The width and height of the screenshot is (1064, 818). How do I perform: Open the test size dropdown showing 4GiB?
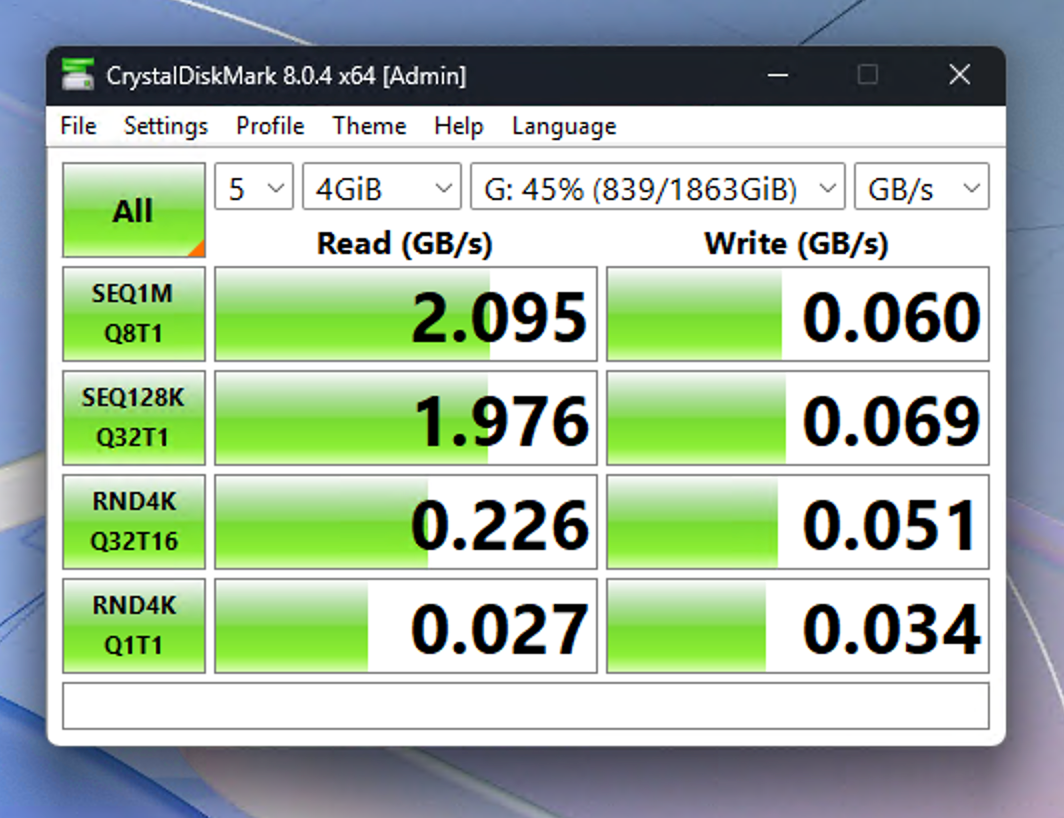tap(382, 187)
